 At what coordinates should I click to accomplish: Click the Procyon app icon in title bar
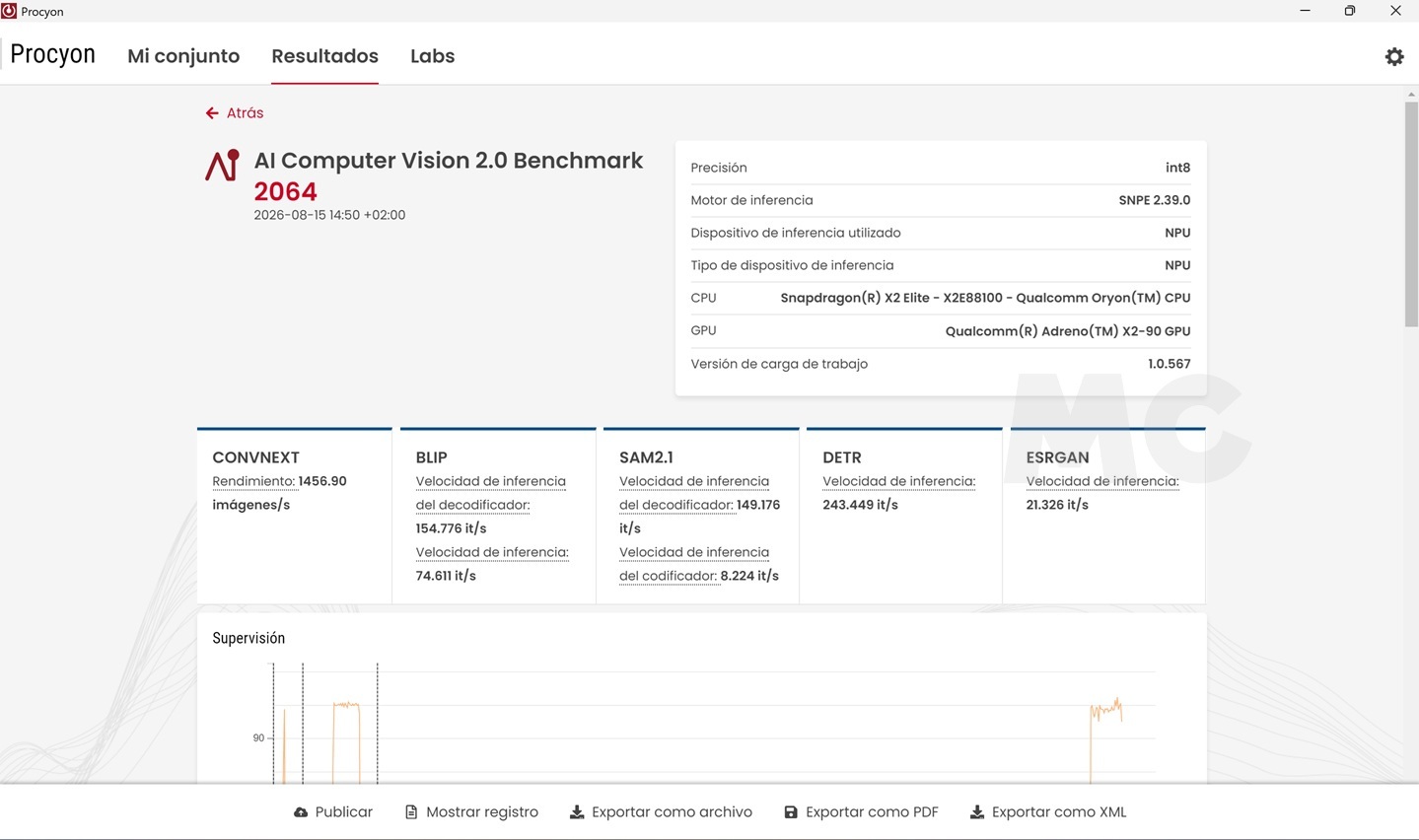(x=9, y=11)
